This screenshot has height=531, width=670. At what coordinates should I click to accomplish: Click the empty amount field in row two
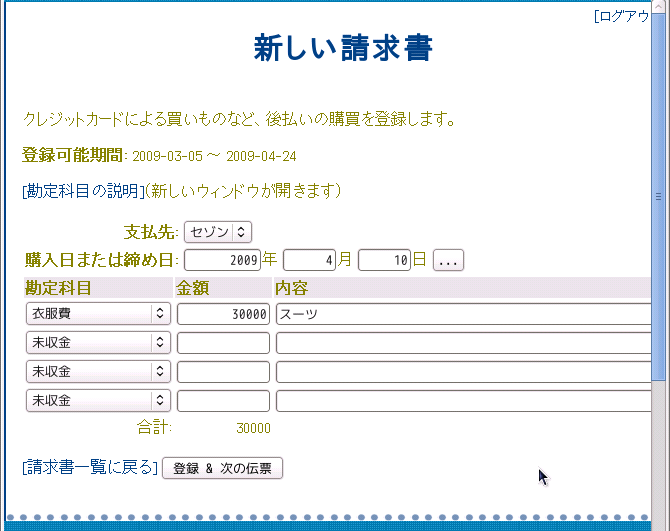click(223, 343)
